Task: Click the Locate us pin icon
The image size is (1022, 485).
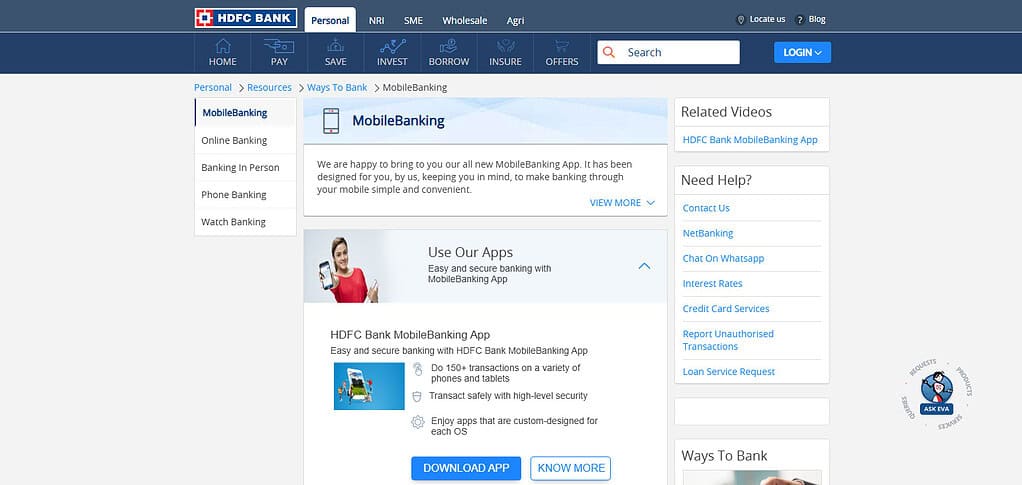Action: coord(740,20)
